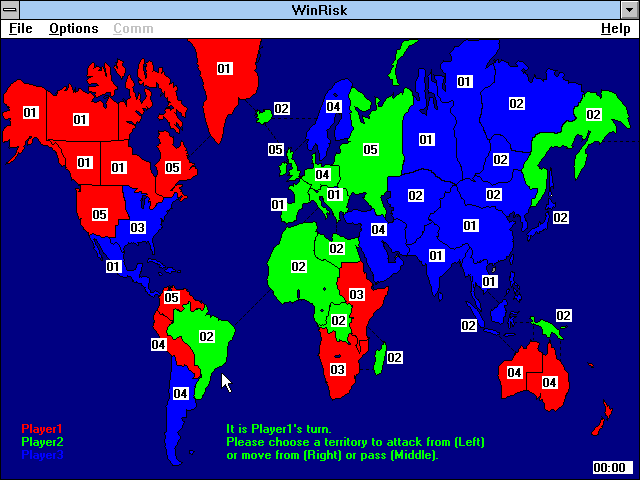Select Egypt territory labeled 02
This screenshot has height=480, width=640.
(337, 248)
